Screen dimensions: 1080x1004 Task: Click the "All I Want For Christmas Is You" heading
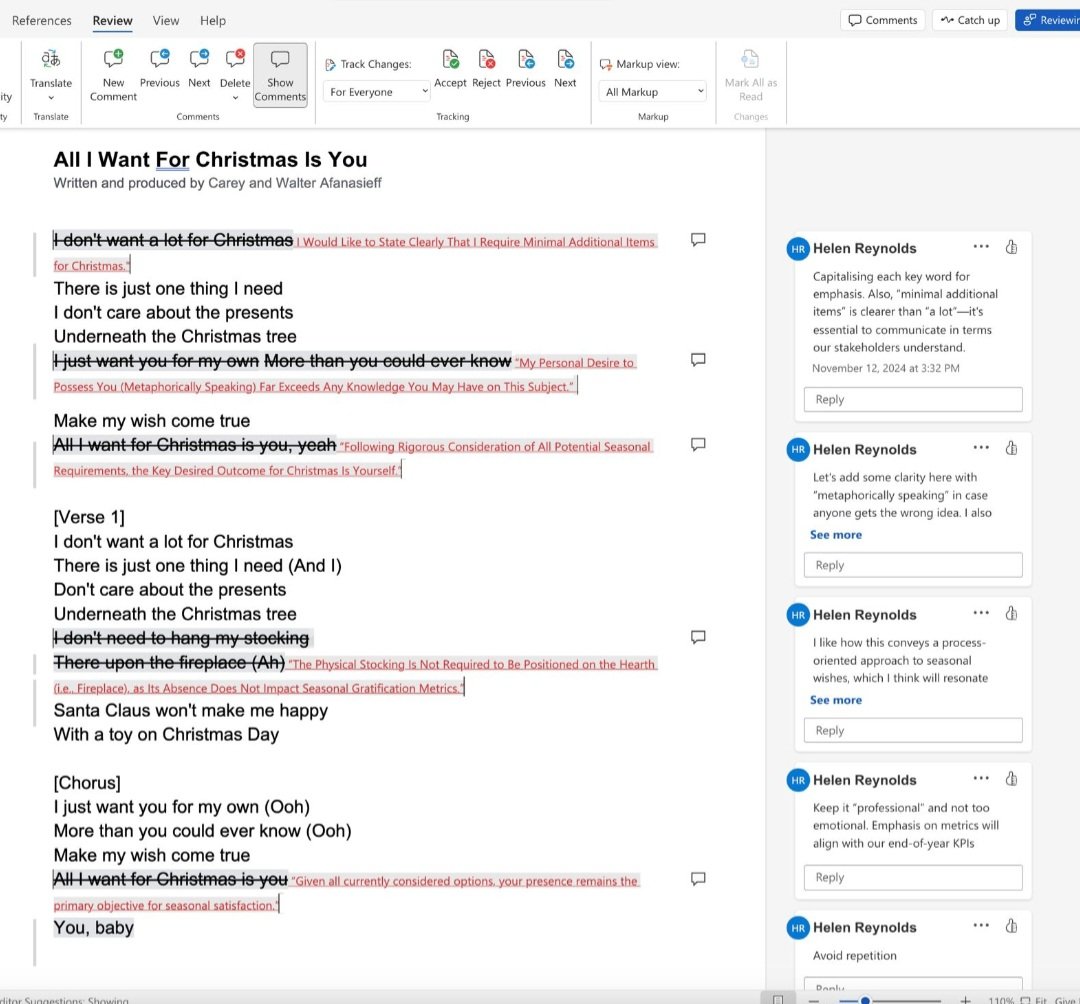(x=210, y=160)
